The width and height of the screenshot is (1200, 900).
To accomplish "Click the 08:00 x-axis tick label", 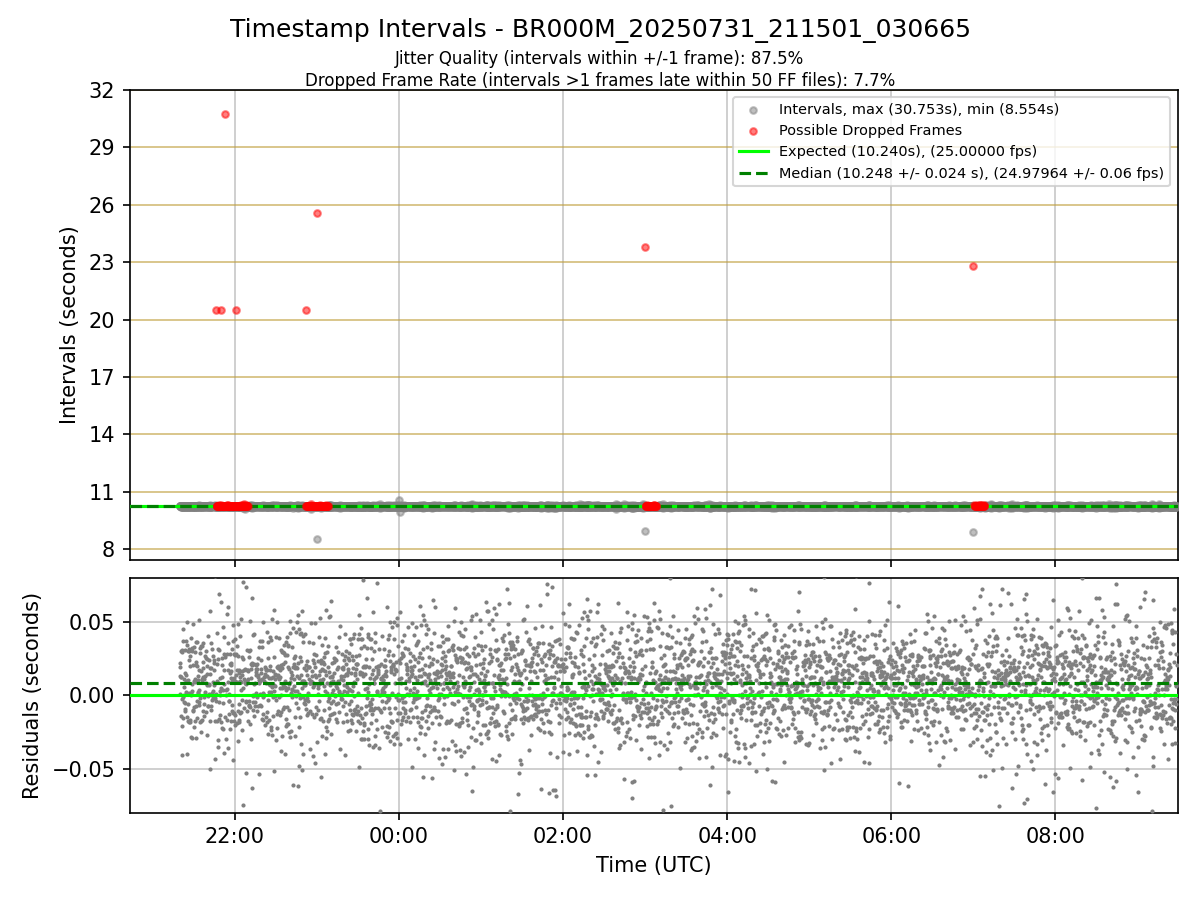I will [x=1055, y=835].
